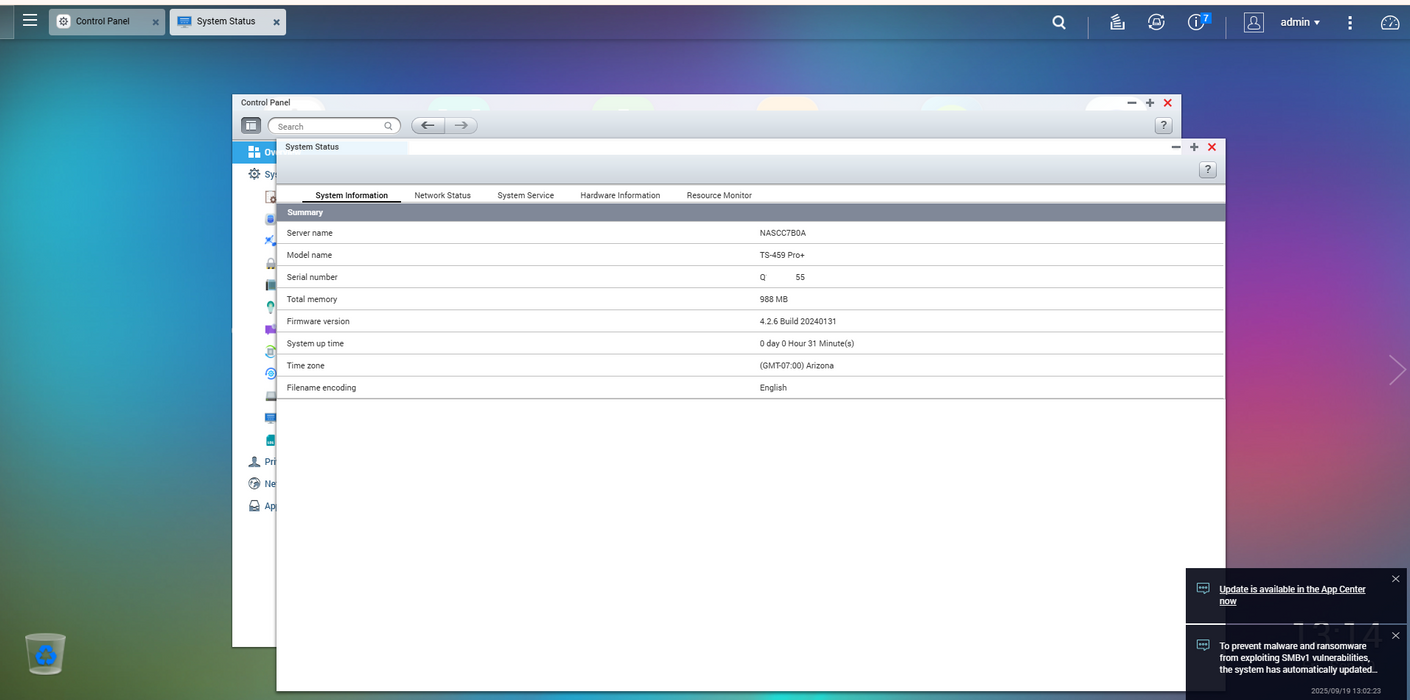Click message icon on SMBv1 notification
The image size is (1410, 700).
(1203, 645)
